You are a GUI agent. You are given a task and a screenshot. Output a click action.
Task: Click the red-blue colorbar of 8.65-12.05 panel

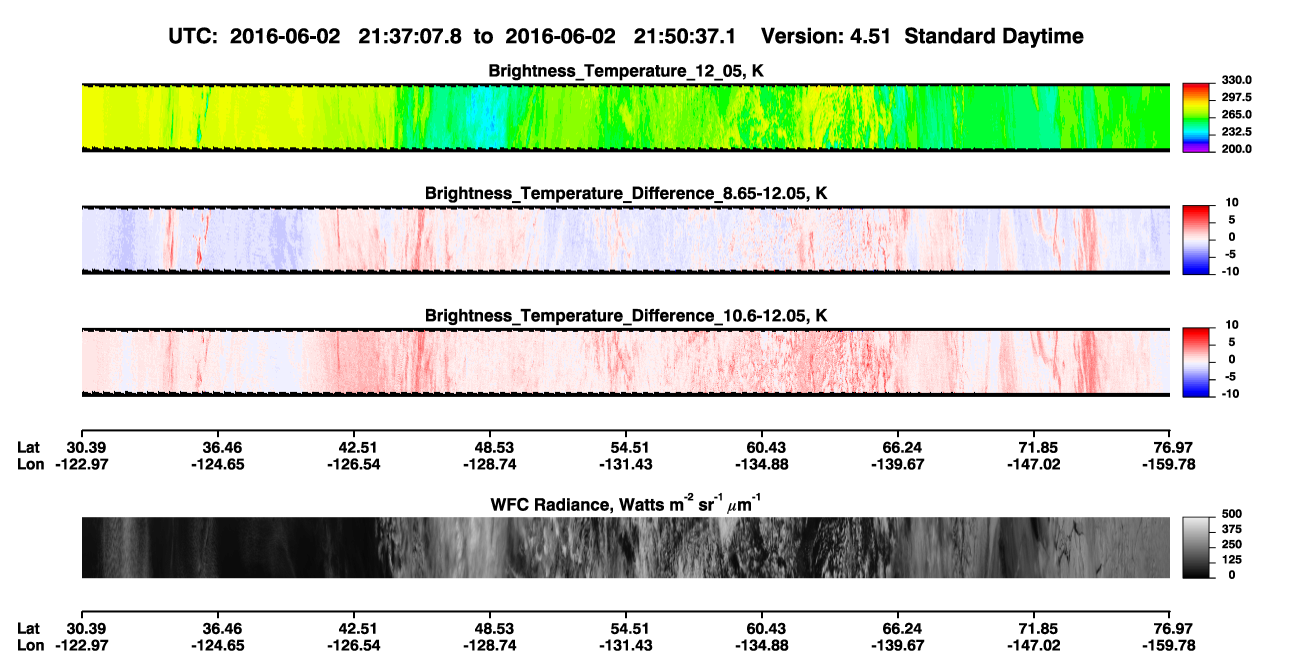[1196, 239]
